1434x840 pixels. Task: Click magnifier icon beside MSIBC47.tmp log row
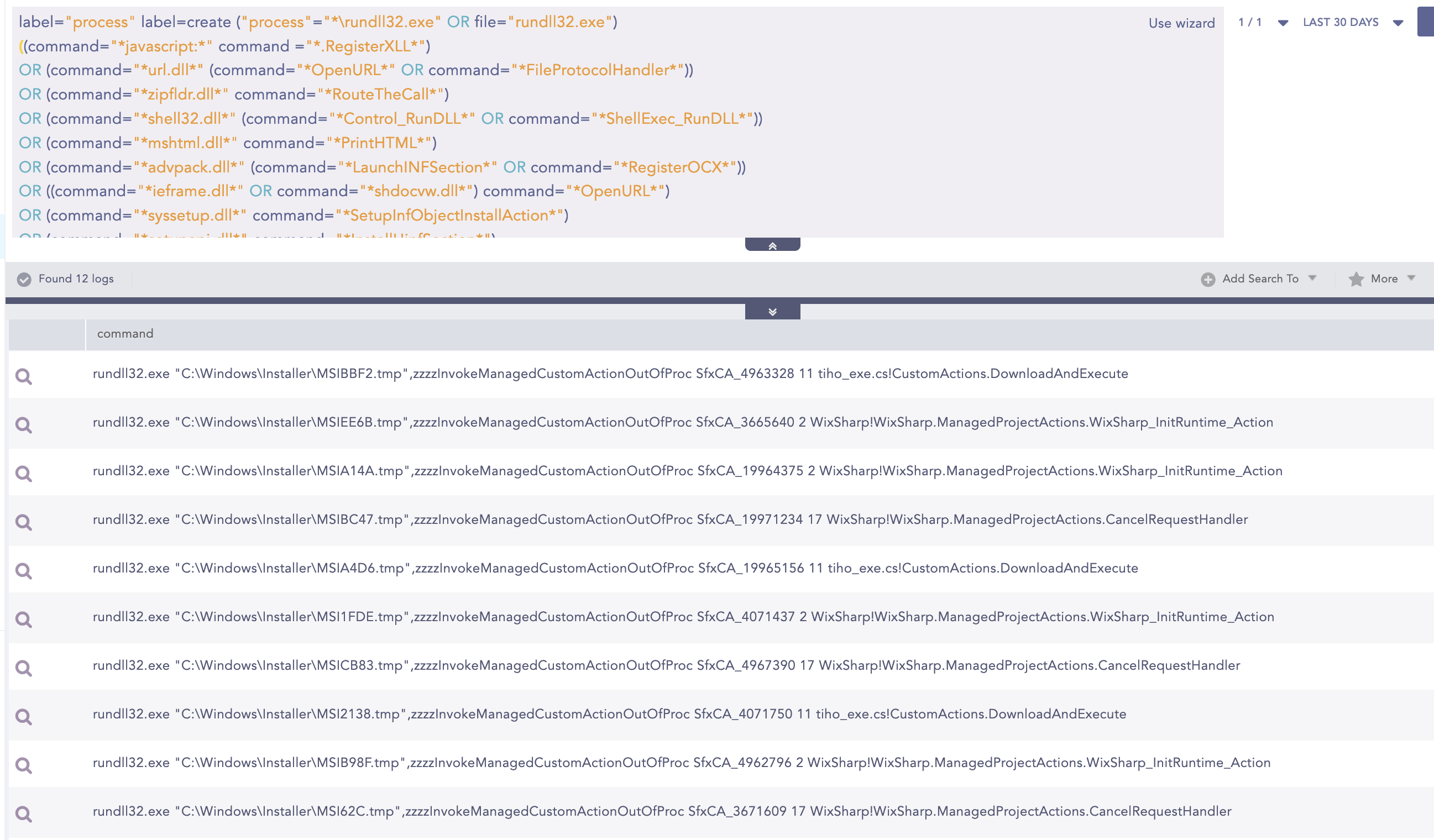pos(23,522)
